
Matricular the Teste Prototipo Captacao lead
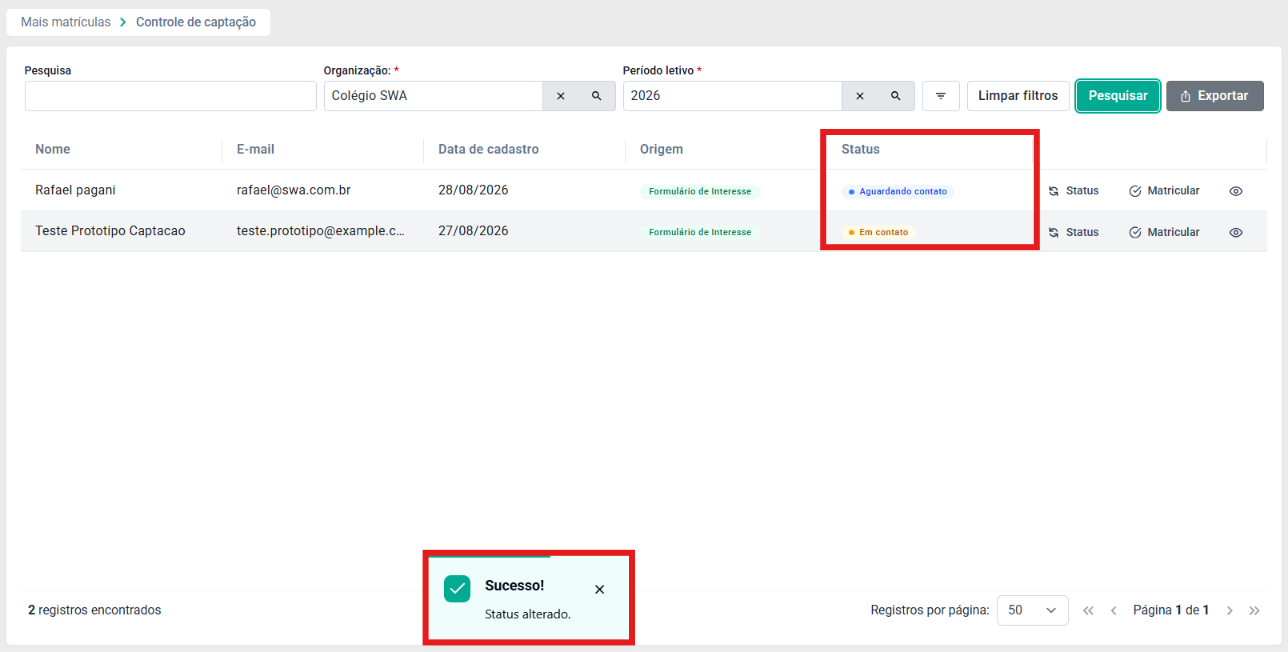tap(1164, 232)
